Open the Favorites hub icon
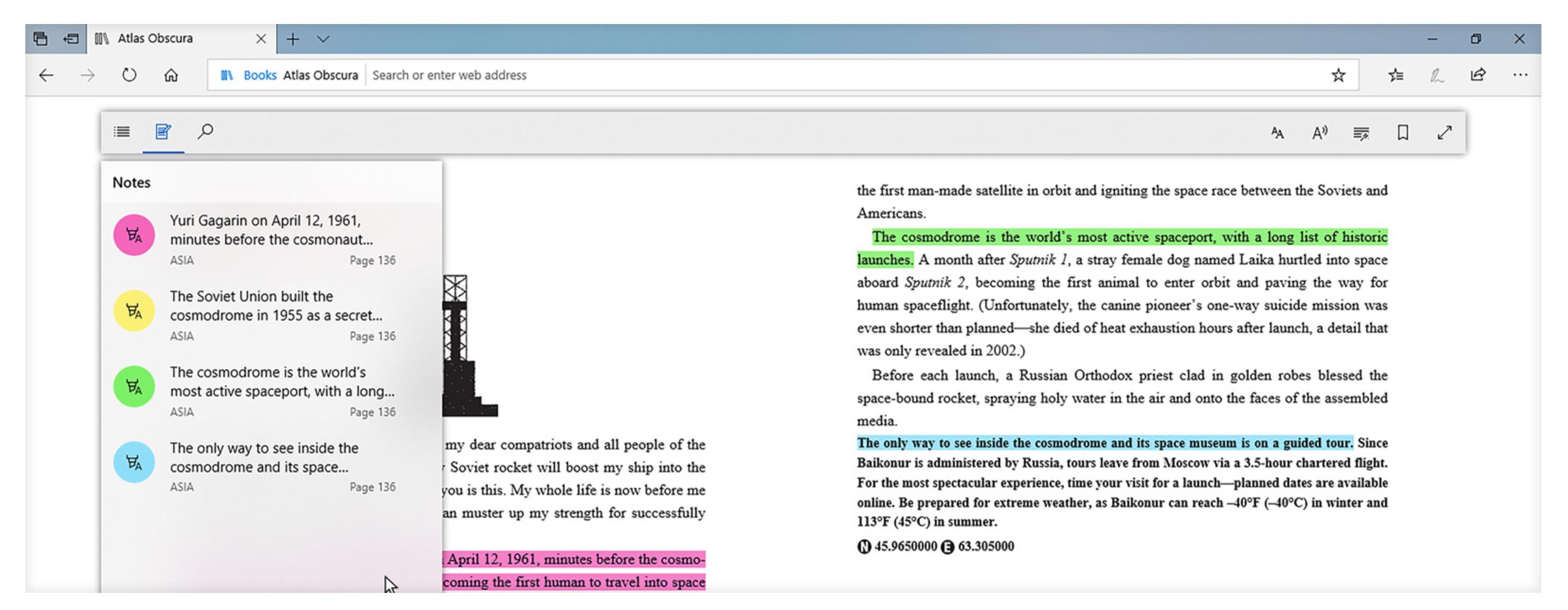This screenshot has height=610, width=1568. tap(1396, 75)
